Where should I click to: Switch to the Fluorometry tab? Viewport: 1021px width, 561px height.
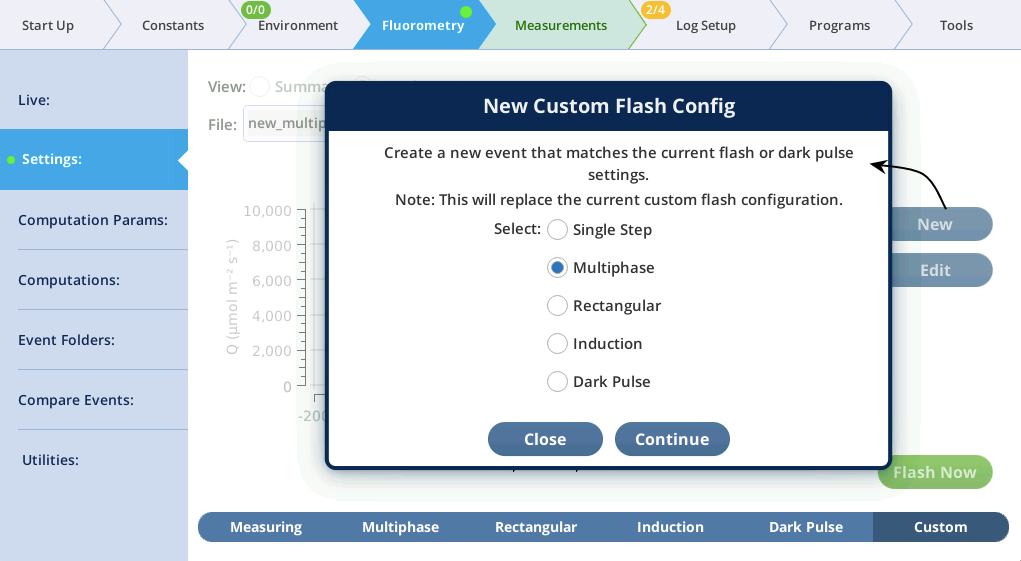(x=423, y=25)
